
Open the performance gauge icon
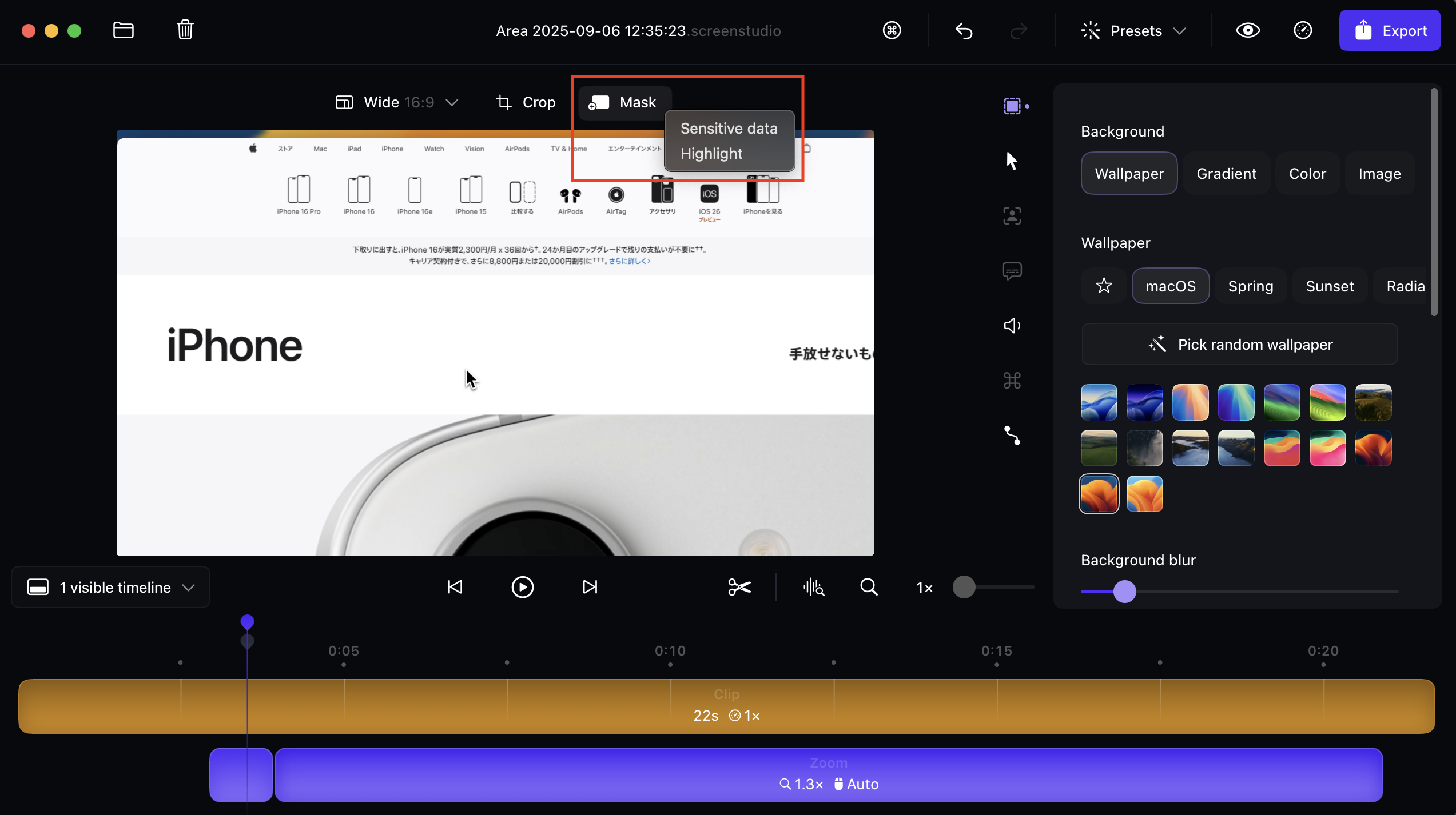(x=1303, y=30)
